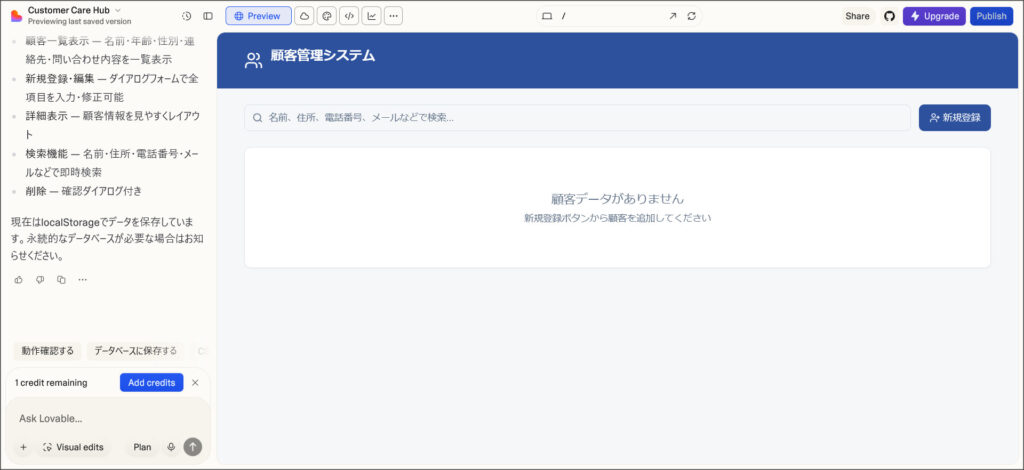The width and height of the screenshot is (1024, 470).
Task: Toggle the chat sidebar panel icon
Action: (208, 16)
